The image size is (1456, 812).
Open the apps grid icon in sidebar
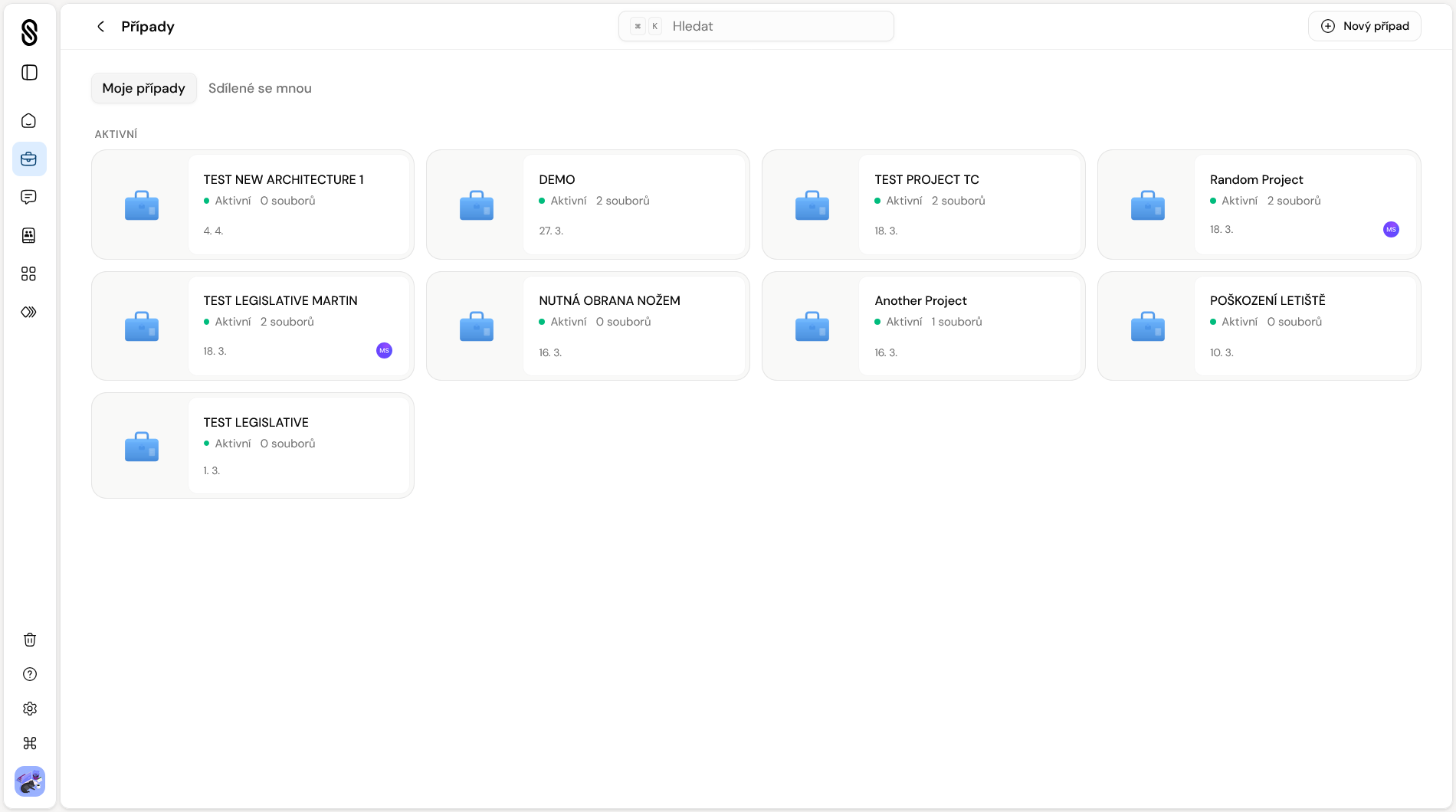point(29,274)
